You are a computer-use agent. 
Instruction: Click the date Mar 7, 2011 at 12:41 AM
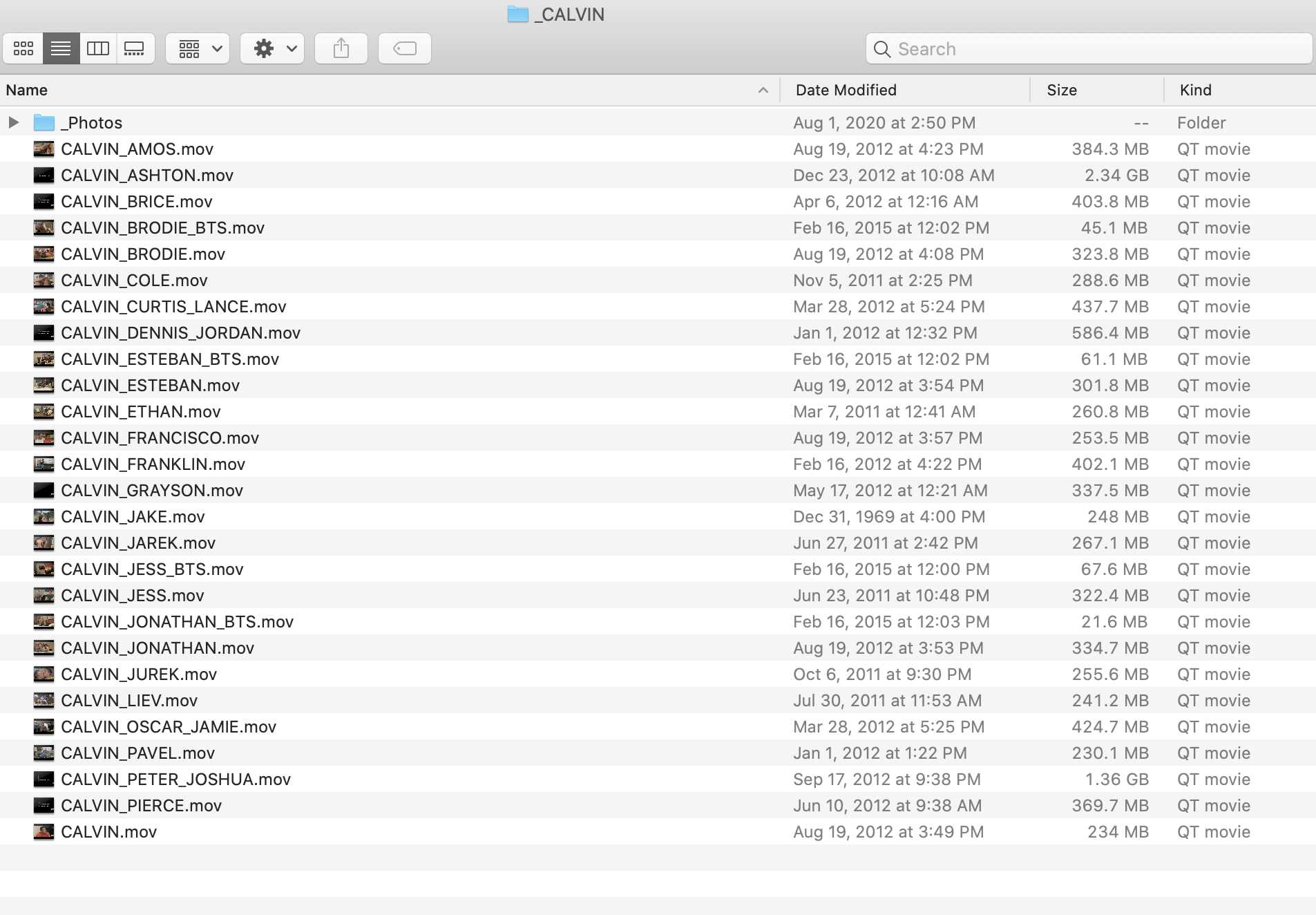point(884,411)
